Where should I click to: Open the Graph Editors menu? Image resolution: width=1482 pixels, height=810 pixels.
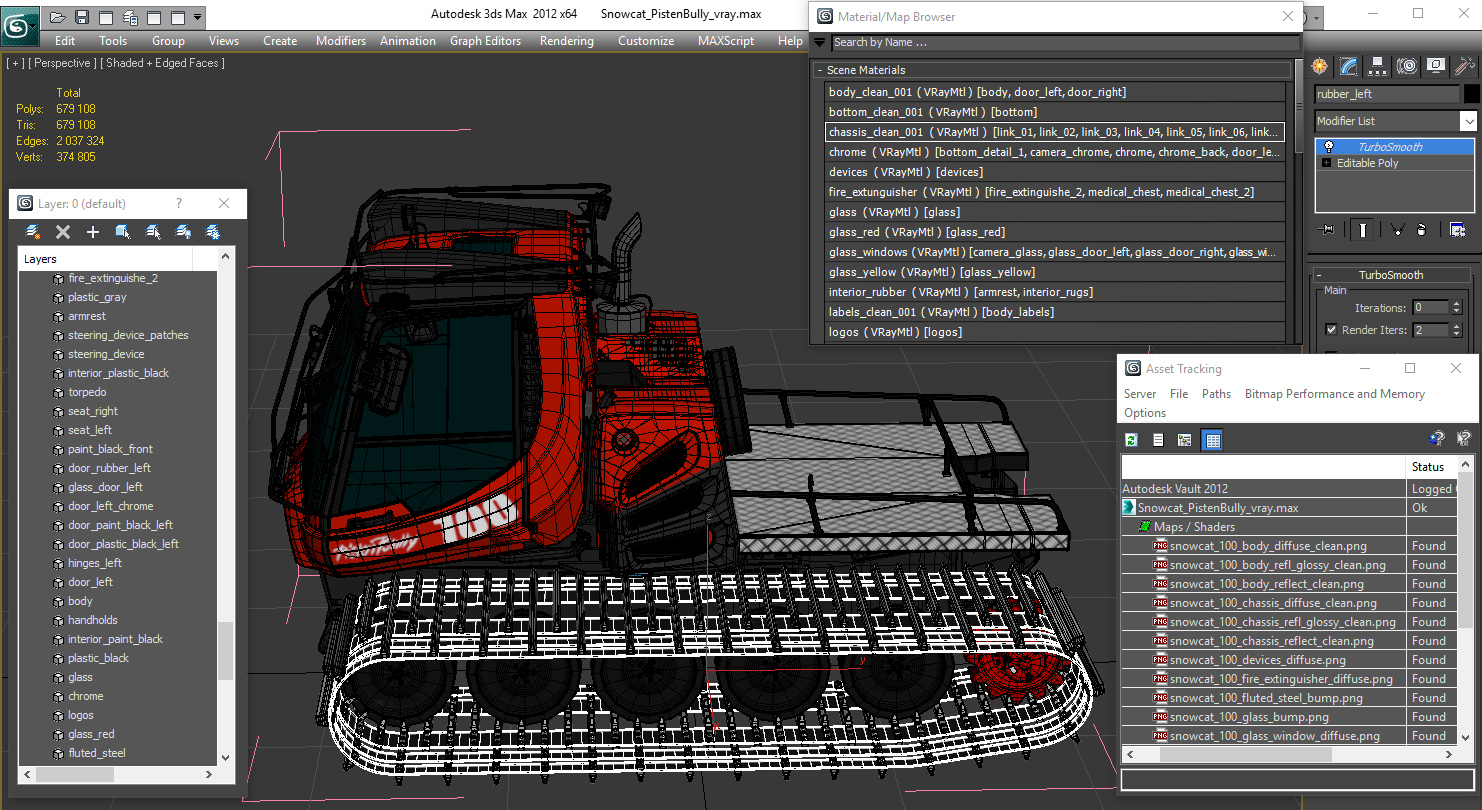[x=485, y=41]
